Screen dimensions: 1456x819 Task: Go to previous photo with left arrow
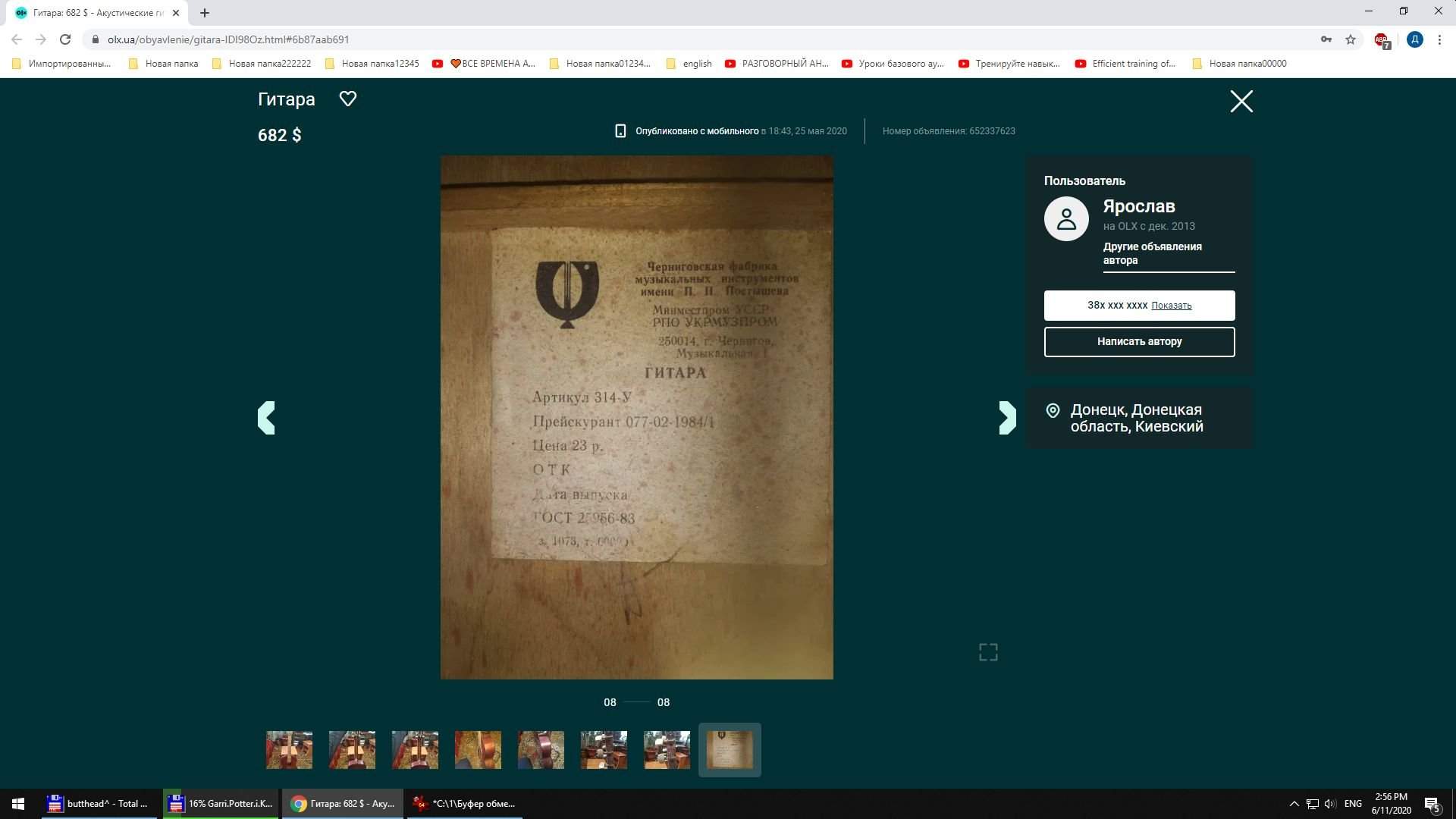tap(266, 418)
